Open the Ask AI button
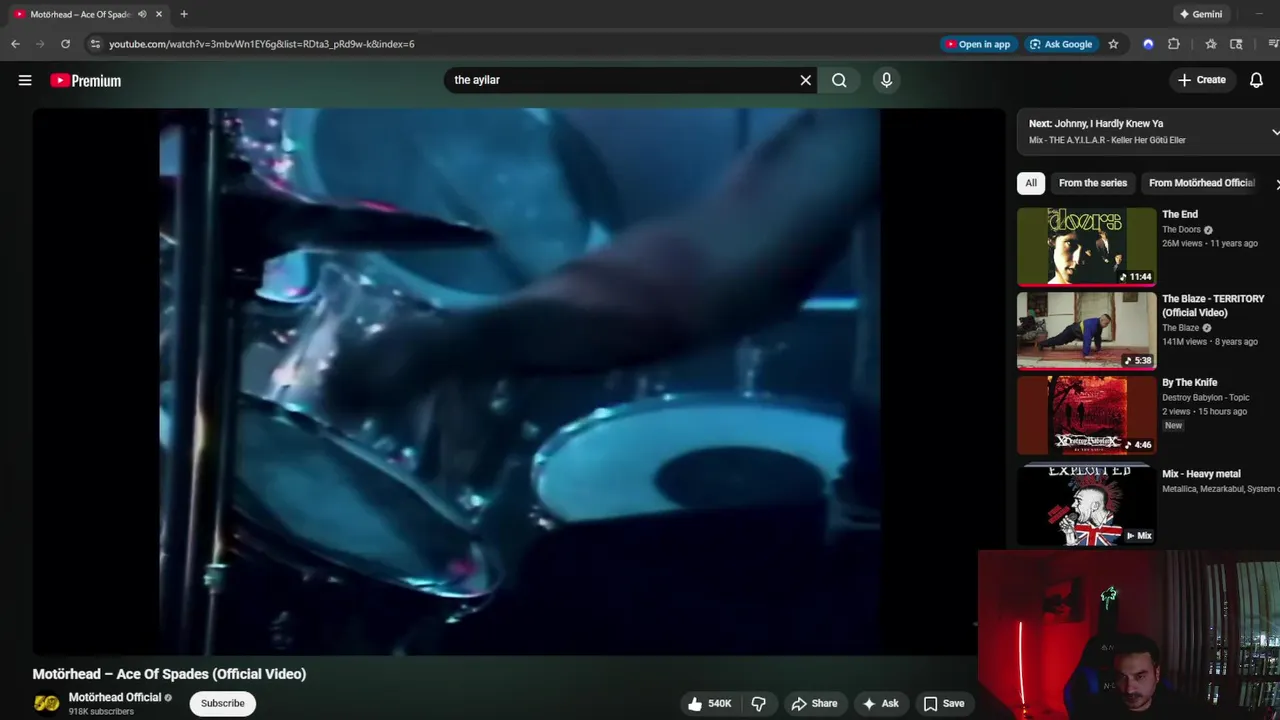 (x=881, y=704)
